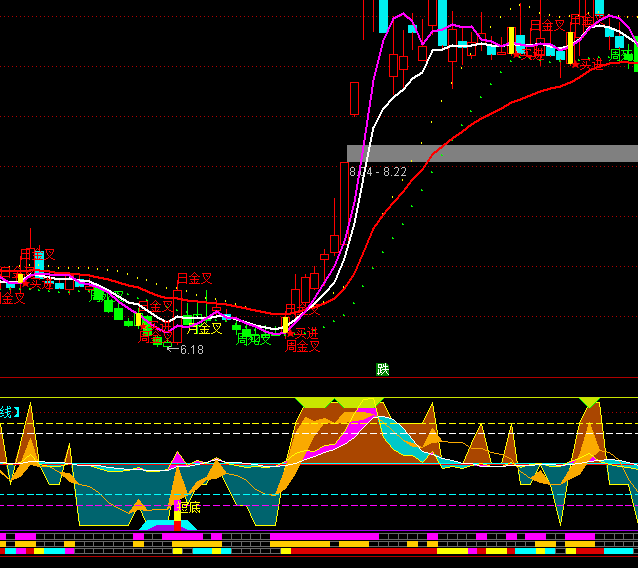Click the yellow triangle marker at far-right indicator peak

(589, 402)
